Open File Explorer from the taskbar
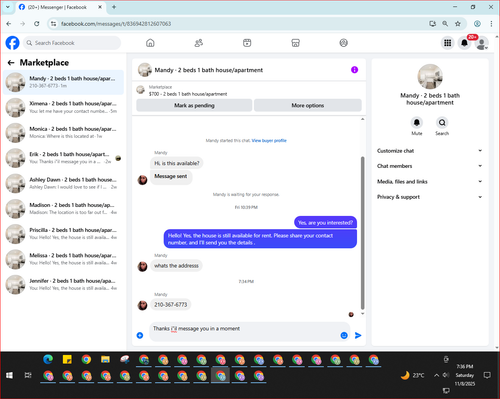500x399 pixels. coord(105,359)
